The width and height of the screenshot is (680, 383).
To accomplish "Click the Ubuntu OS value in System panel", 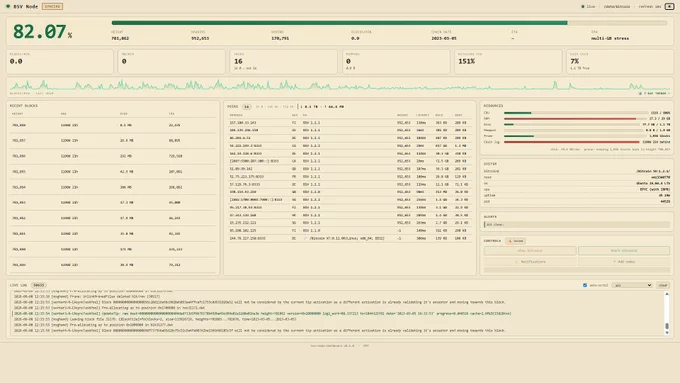I will point(653,183).
